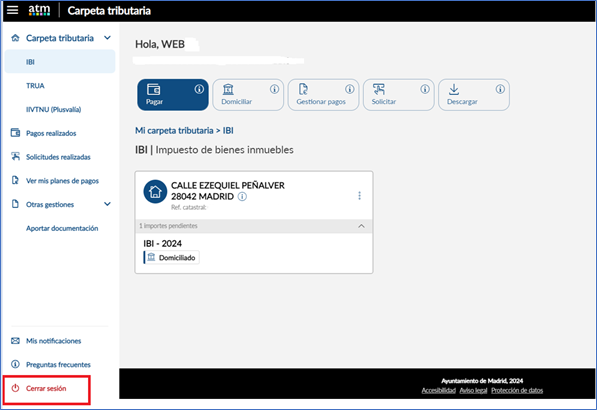Open Mis notificaciones
This screenshot has height=410, width=597.
point(53,341)
